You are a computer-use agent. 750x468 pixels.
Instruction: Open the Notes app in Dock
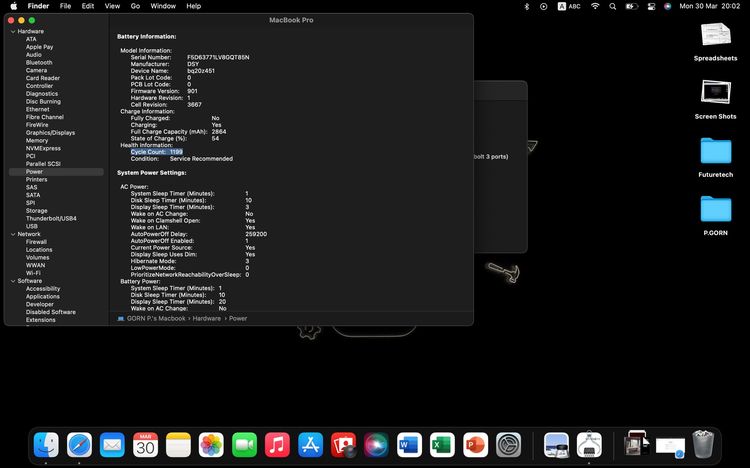pos(178,445)
